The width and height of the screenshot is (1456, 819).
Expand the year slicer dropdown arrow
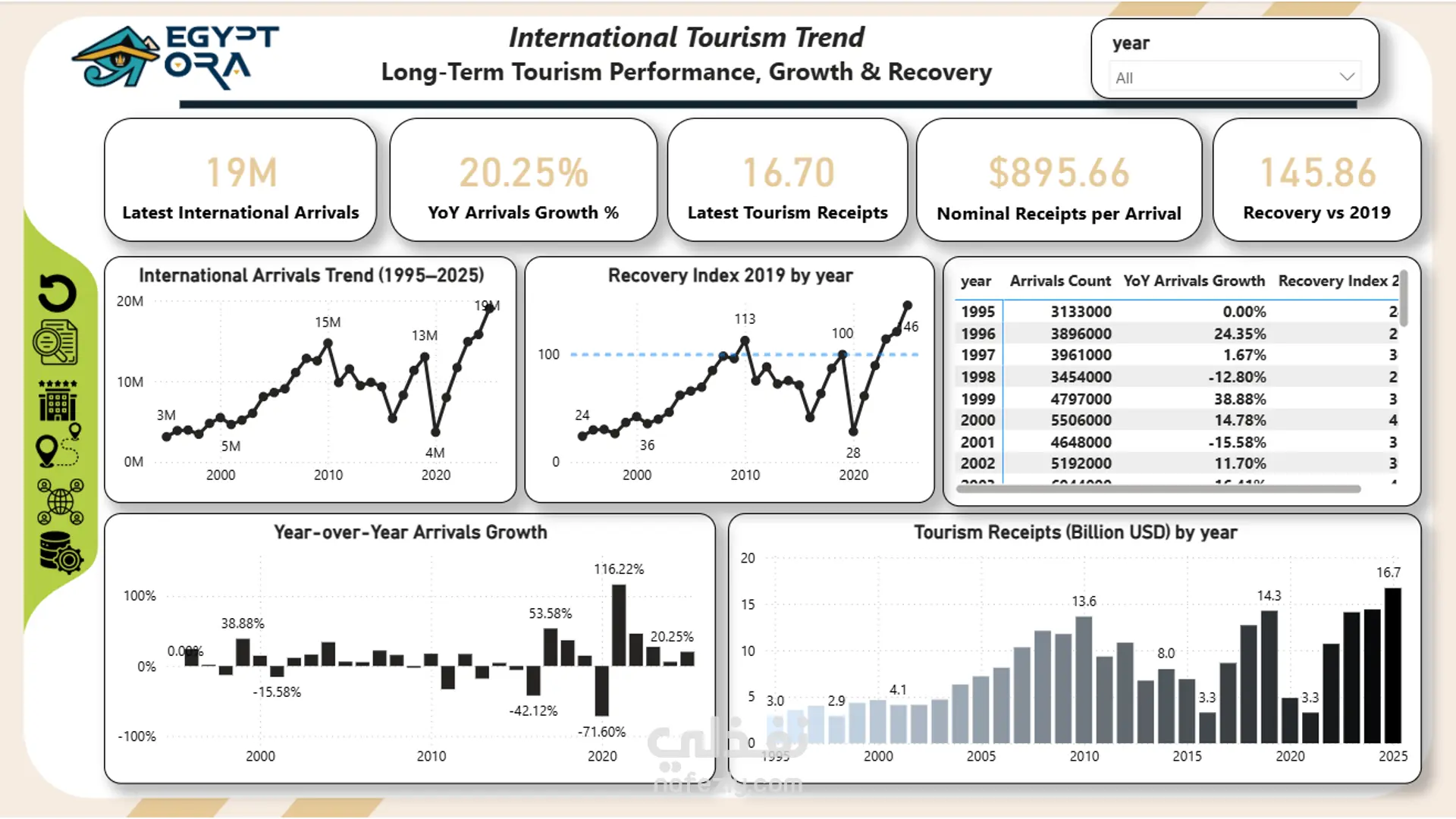[x=1347, y=77]
